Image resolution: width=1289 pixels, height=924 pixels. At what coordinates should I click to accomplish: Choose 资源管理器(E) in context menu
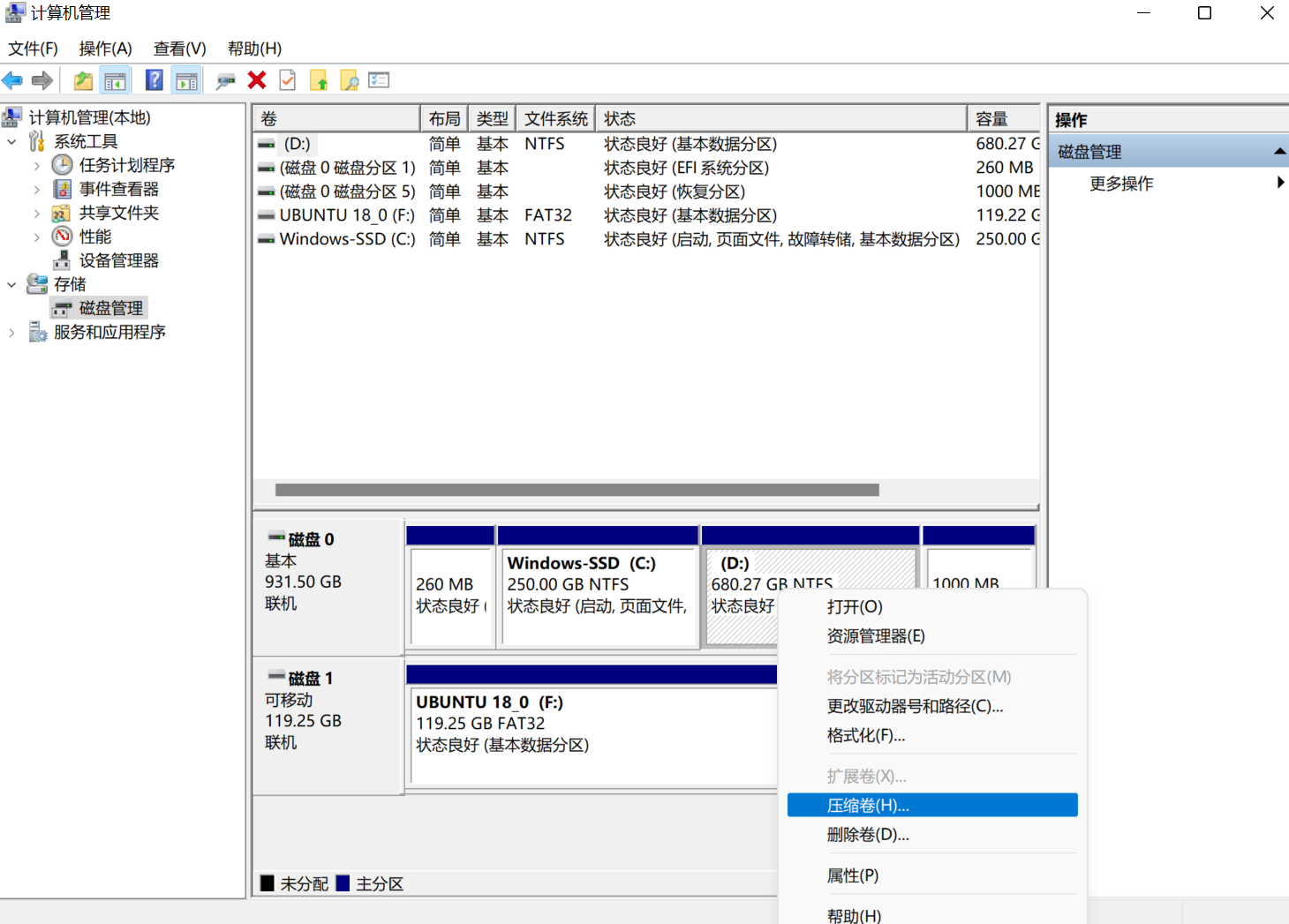(x=932, y=636)
